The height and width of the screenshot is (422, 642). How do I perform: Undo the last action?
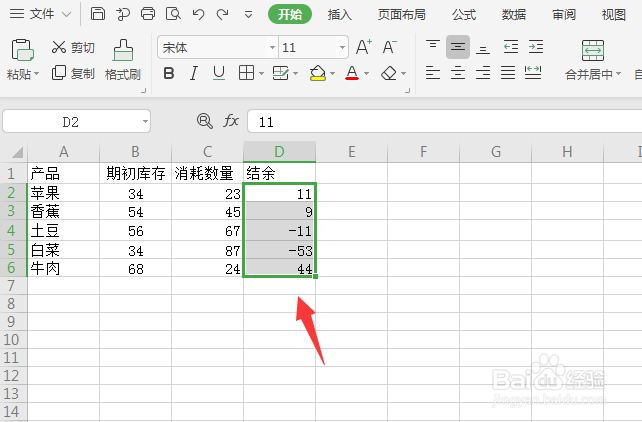click(199, 14)
